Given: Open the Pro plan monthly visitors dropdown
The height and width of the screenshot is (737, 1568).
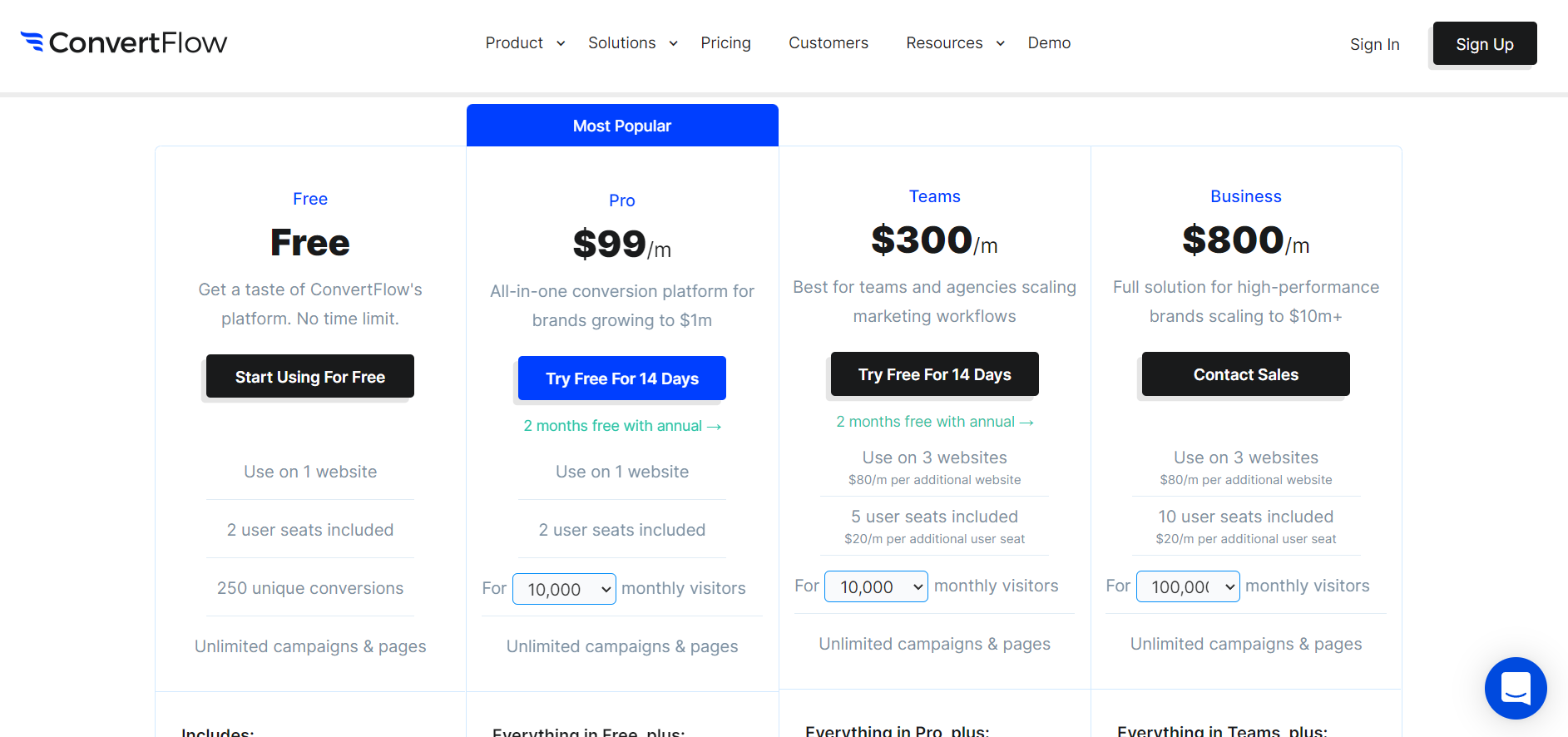Looking at the screenshot, I should (564, 589).
